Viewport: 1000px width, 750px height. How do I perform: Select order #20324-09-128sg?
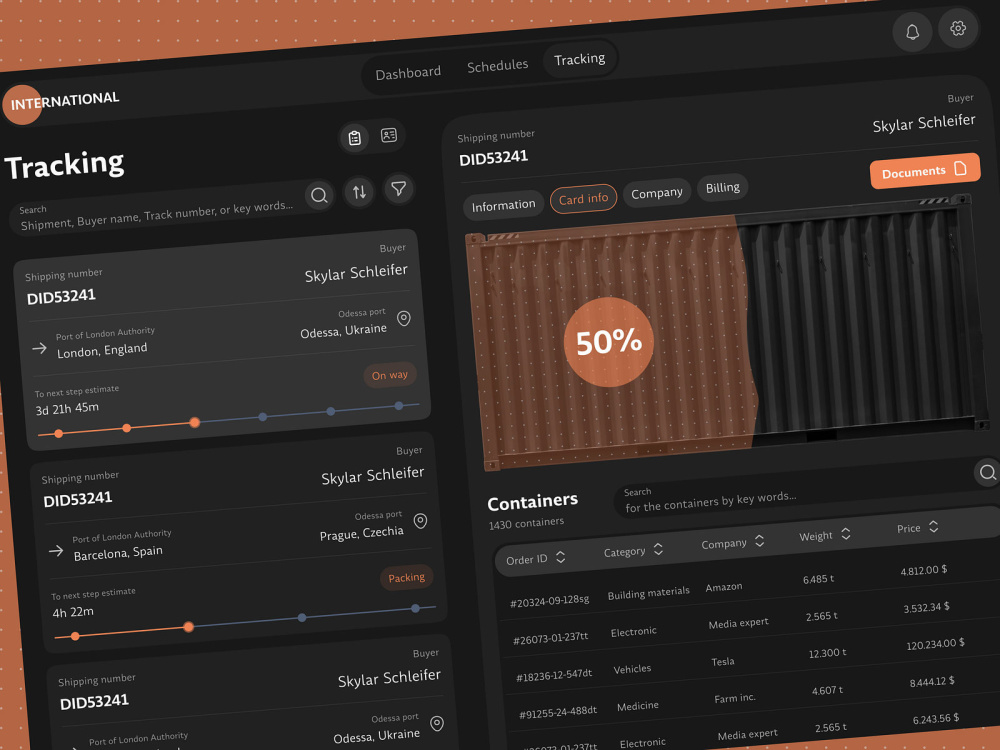click(550, 601)
